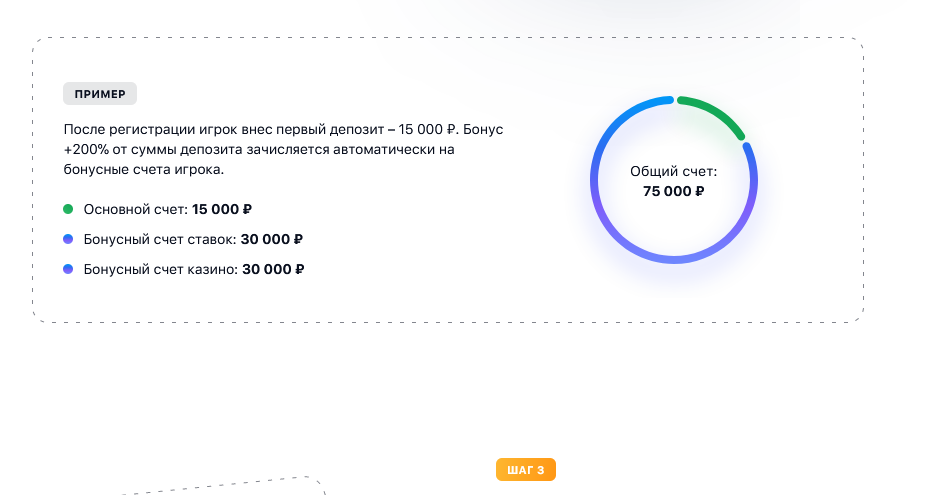Click the text Бонусный счет казино
Screen dimensions: 943x495
[161, 269]
